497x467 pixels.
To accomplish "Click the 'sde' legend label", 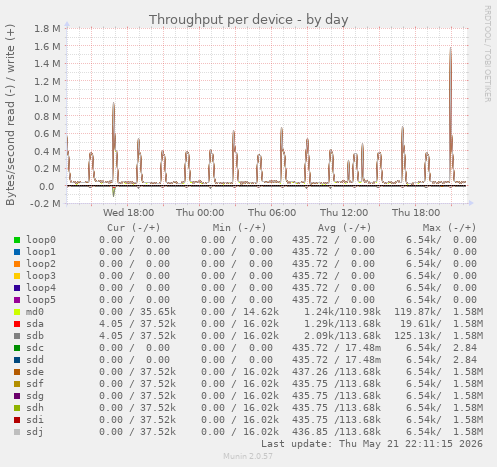I will coord(35,372).
